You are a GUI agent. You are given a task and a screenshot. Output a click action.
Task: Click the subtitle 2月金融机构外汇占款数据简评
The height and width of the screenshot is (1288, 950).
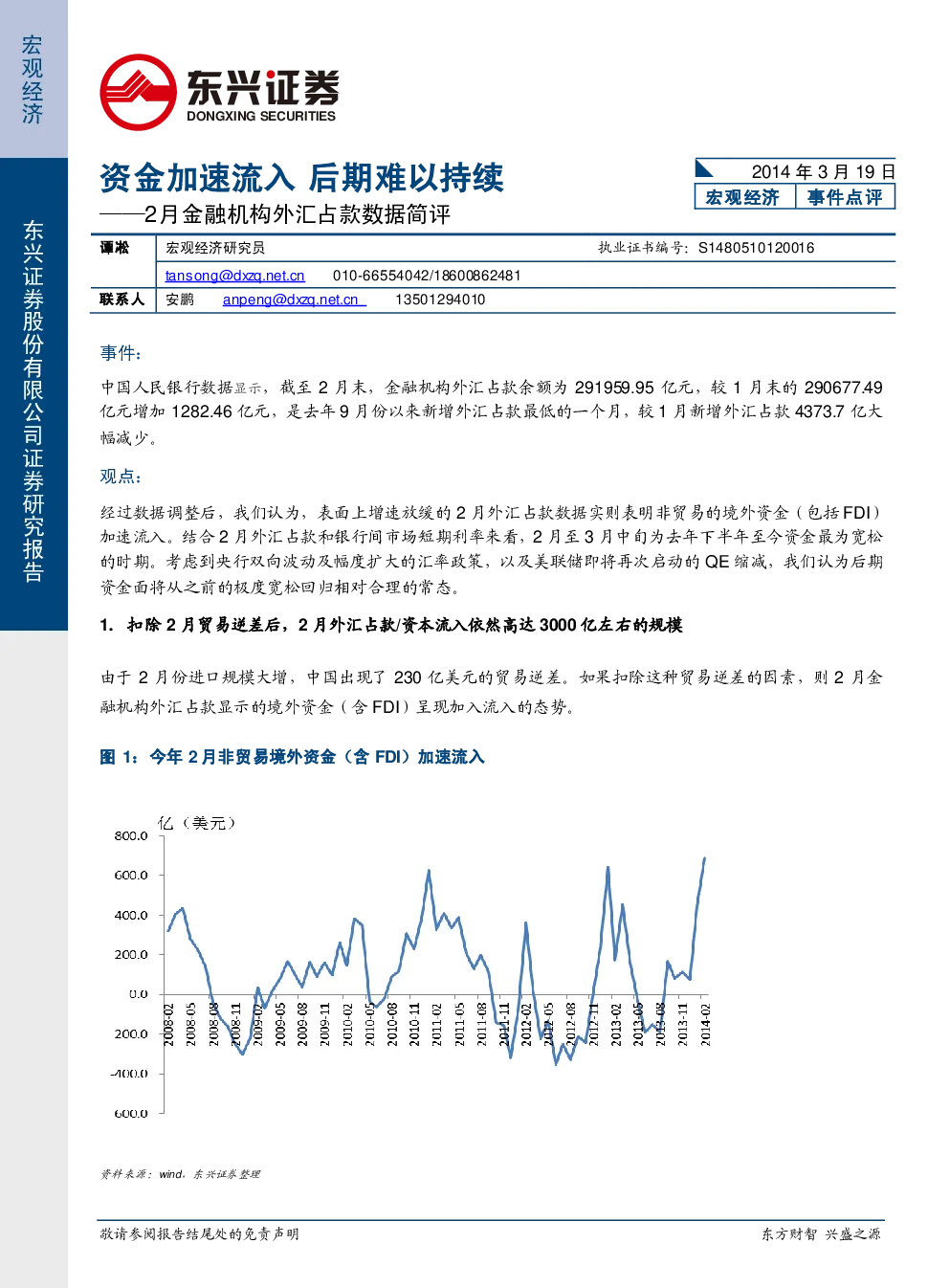297,214
